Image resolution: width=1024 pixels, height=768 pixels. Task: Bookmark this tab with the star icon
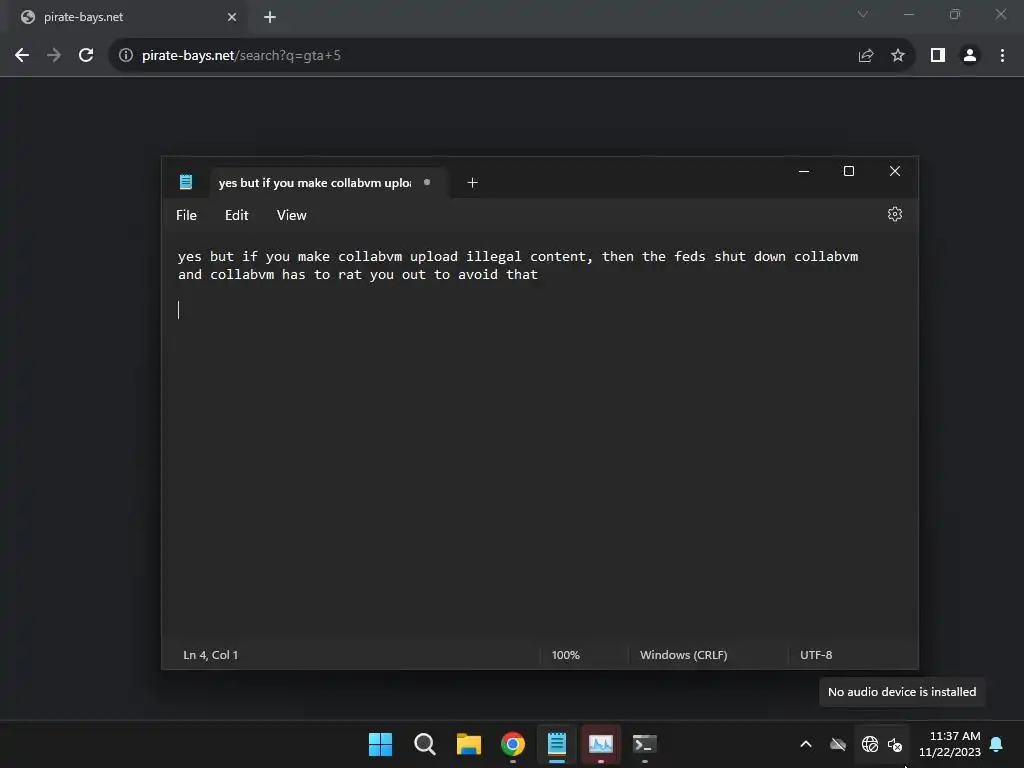[898, 56]
